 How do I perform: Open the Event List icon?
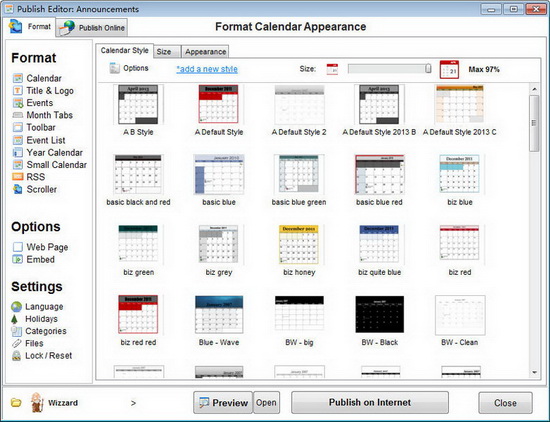[18, 140]
